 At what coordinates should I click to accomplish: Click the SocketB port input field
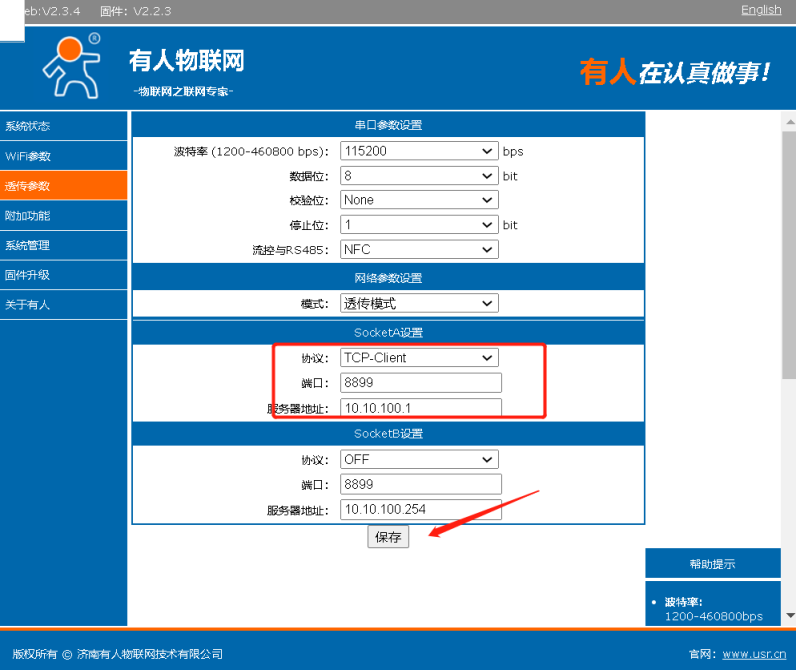(420, 484)
